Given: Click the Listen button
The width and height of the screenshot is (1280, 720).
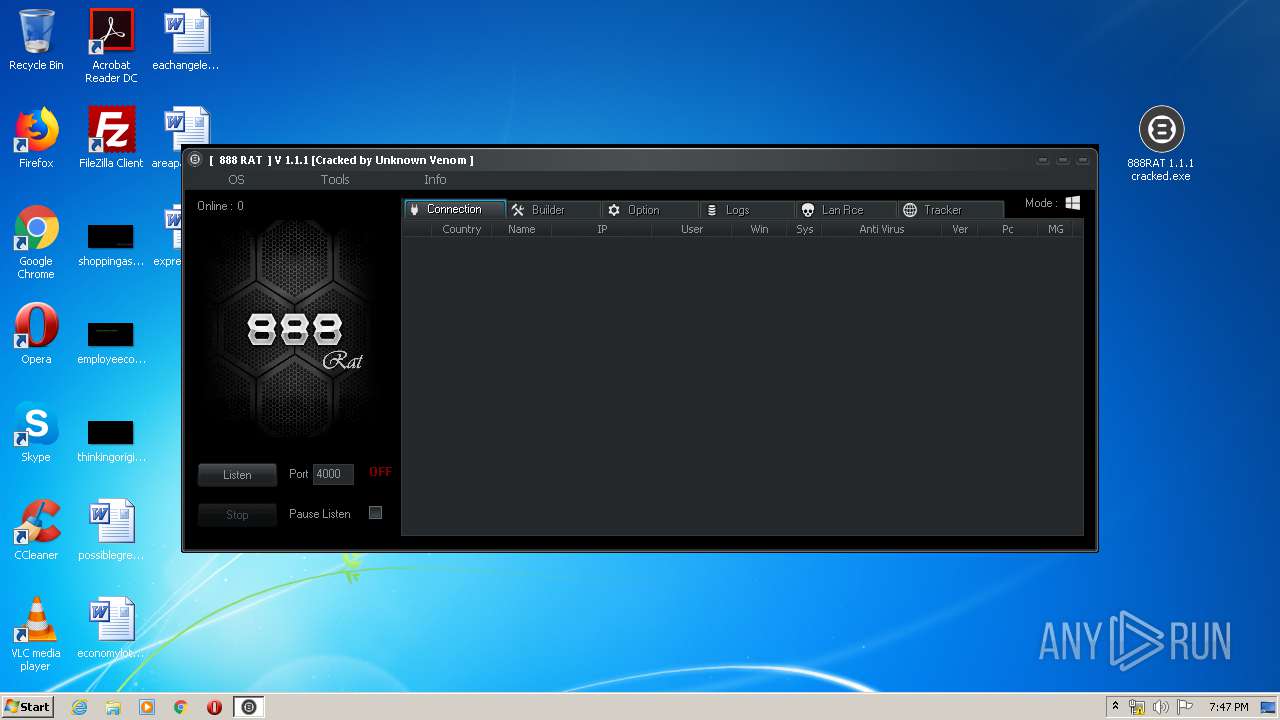Looking at the screenshot, I should [237, 475].
